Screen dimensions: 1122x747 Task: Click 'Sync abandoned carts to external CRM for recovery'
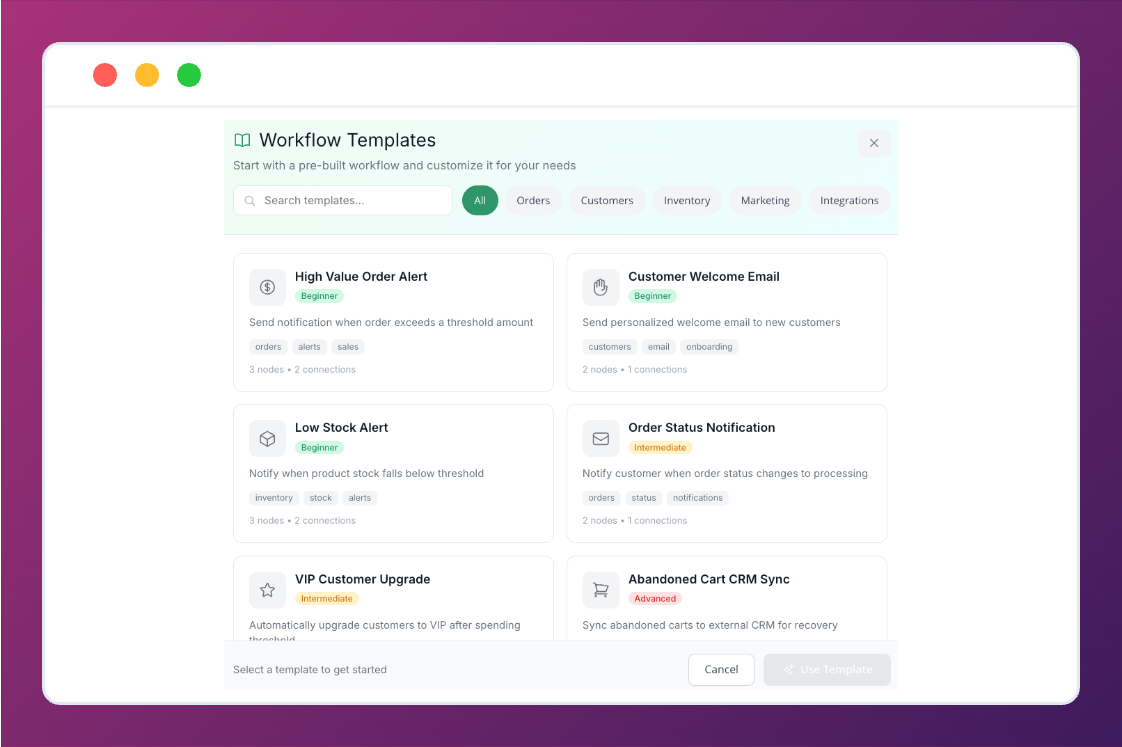(x=710, y=625)
